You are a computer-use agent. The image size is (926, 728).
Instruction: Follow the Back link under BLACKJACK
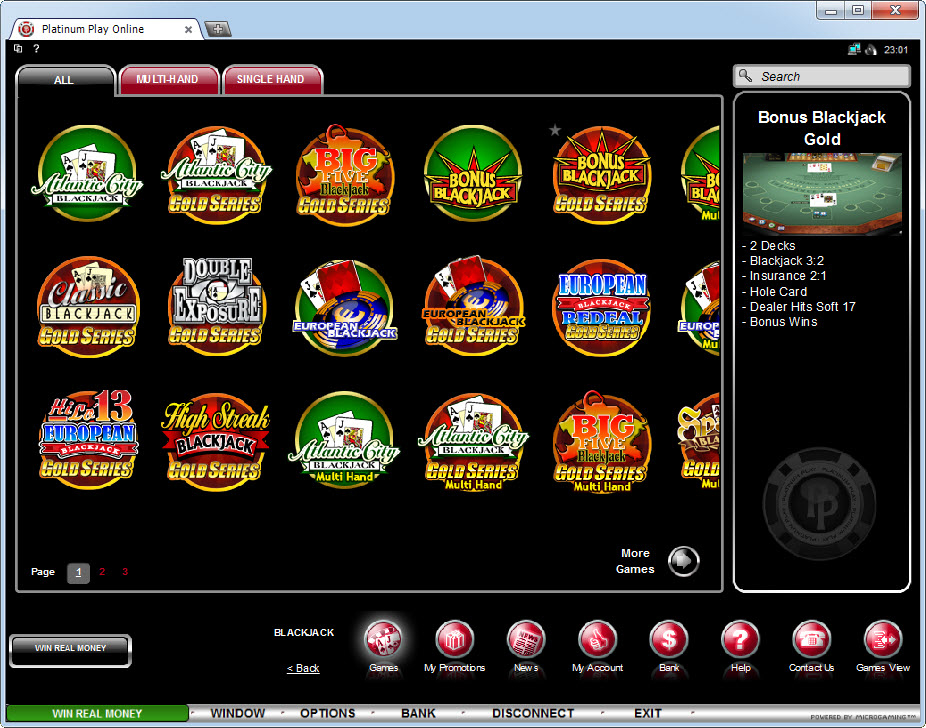coord(303,668)
